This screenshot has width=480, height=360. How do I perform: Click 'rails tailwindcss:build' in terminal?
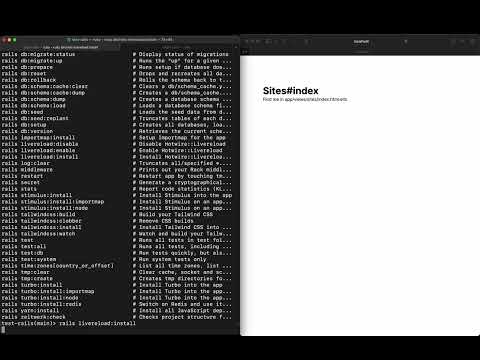tap(38, 215)
